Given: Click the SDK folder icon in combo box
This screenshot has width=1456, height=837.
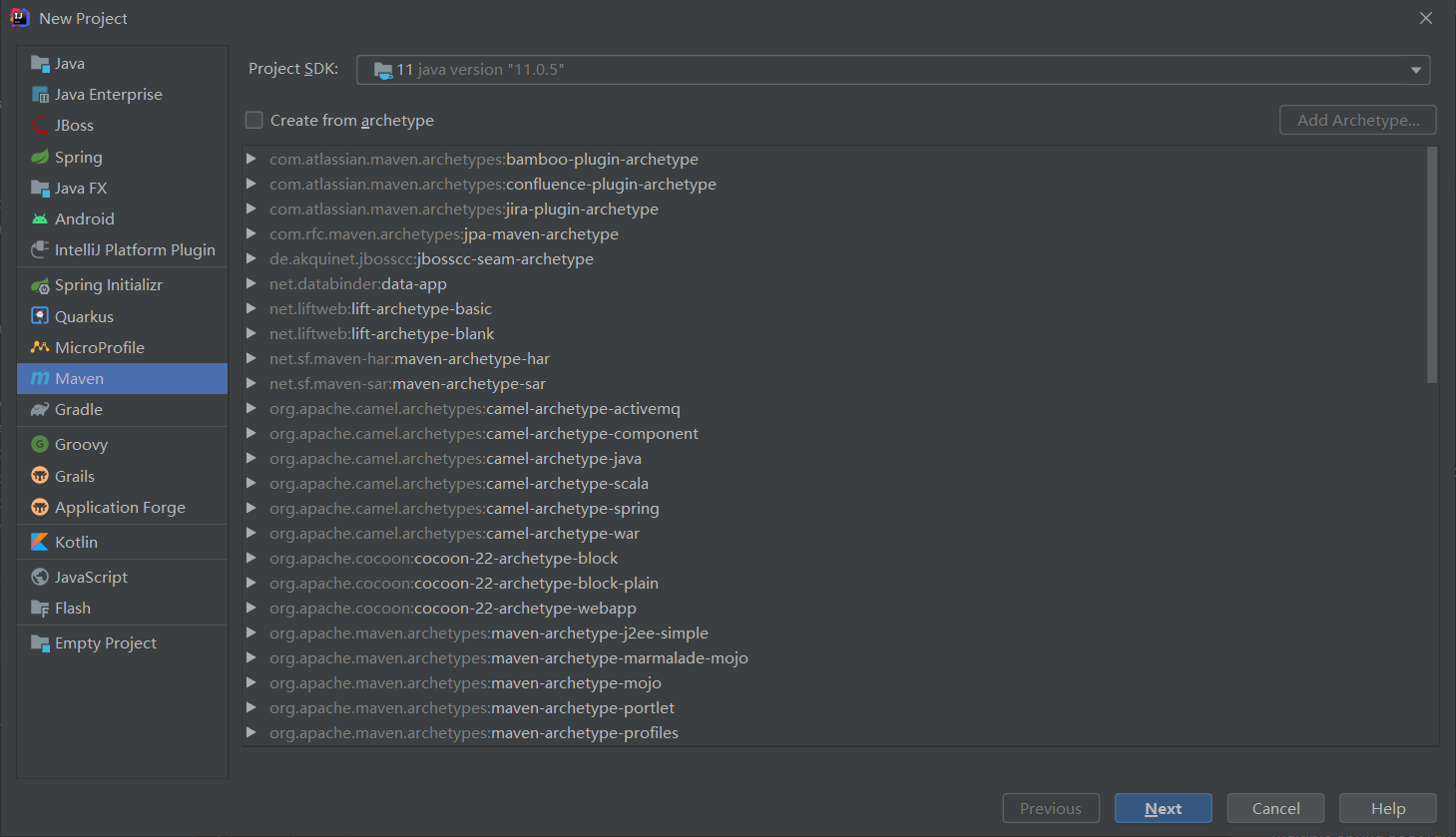Looking at the screenshot, I should pos(383,70).
